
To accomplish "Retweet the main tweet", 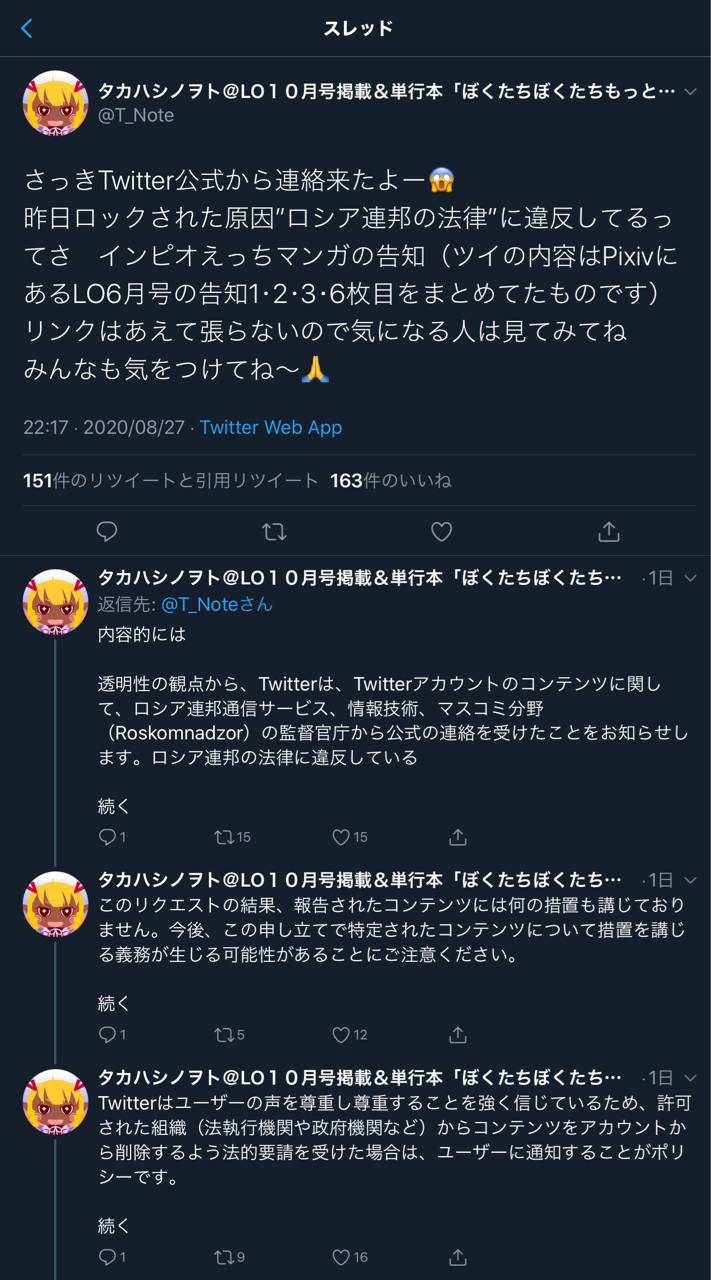I will click(274, 532).
